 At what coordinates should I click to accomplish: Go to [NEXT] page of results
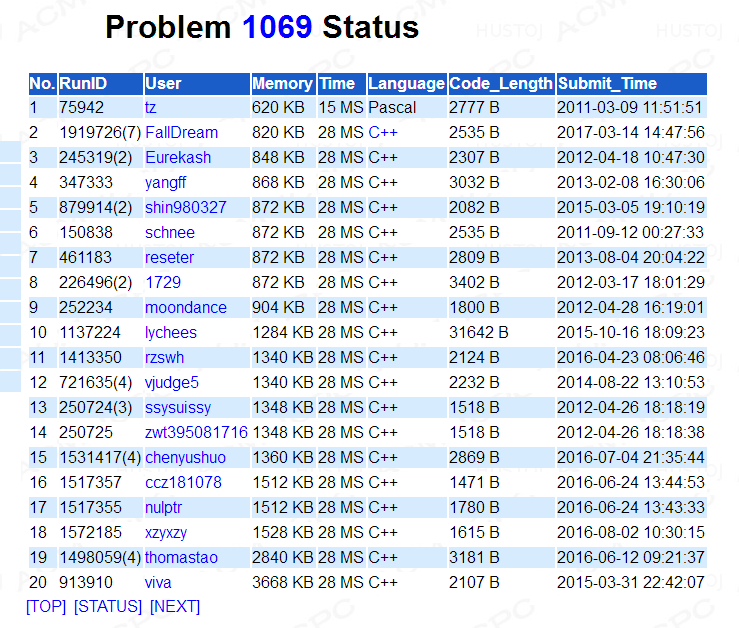pos(175,606)
